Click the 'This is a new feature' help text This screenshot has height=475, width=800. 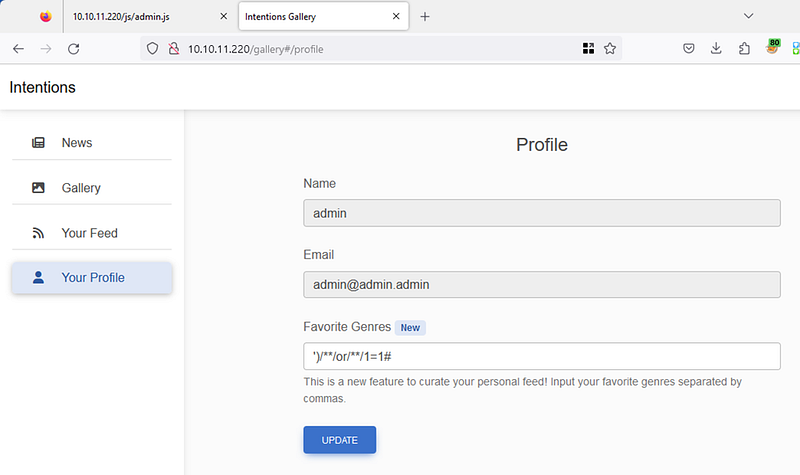tap(522, 390)
